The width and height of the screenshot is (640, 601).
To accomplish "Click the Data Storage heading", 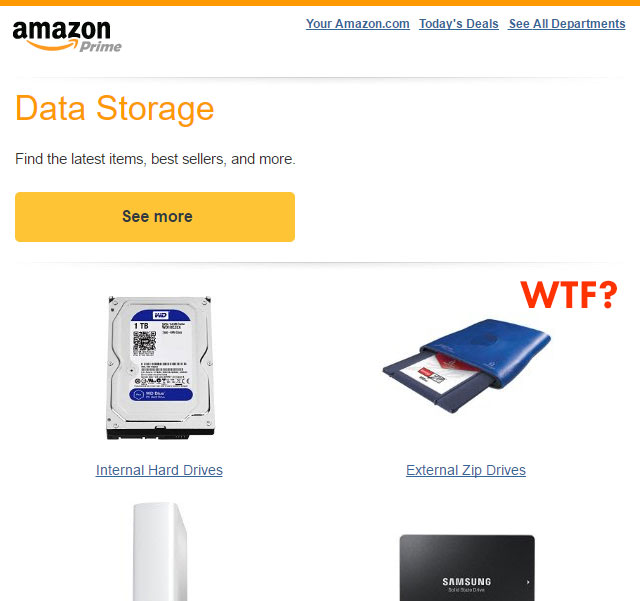I will [x=115, y=109].
